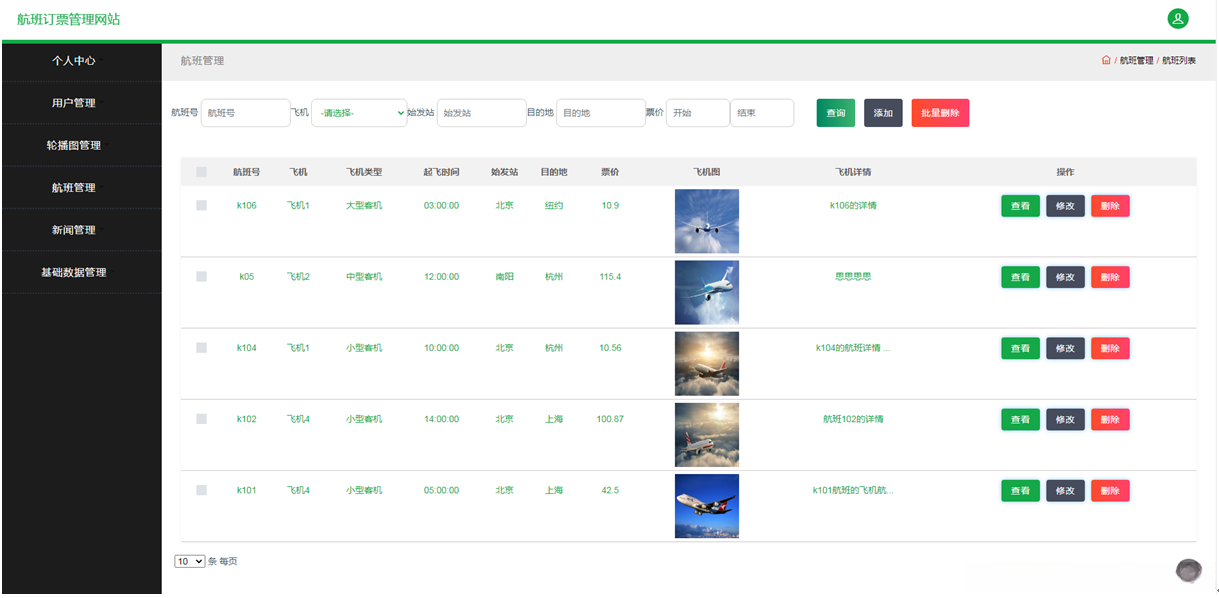1219x598 pixels.
Task: Expand 基础数据管理 in the sidebar
Action: point(81,272)
